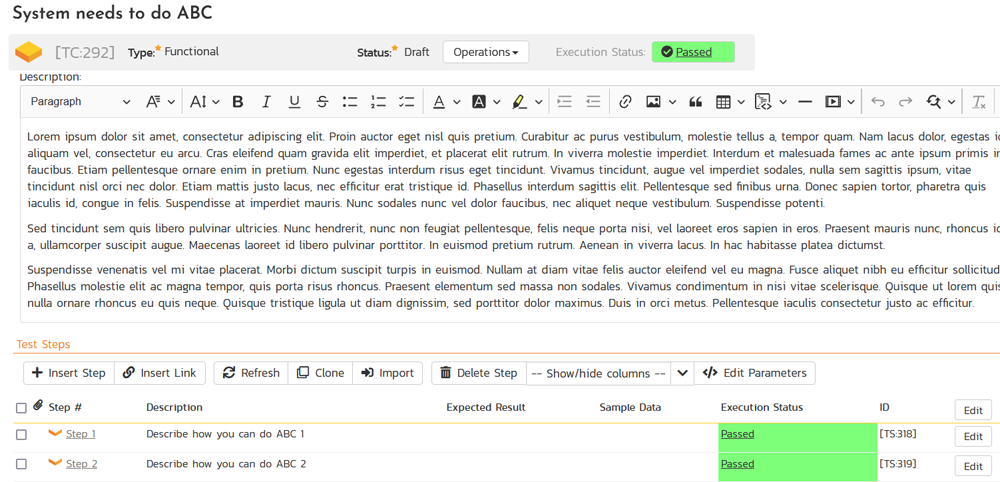Expand the highlight color dropdown arrow
The width and height of the screenshot is (1000, 482).
point(538,101)
